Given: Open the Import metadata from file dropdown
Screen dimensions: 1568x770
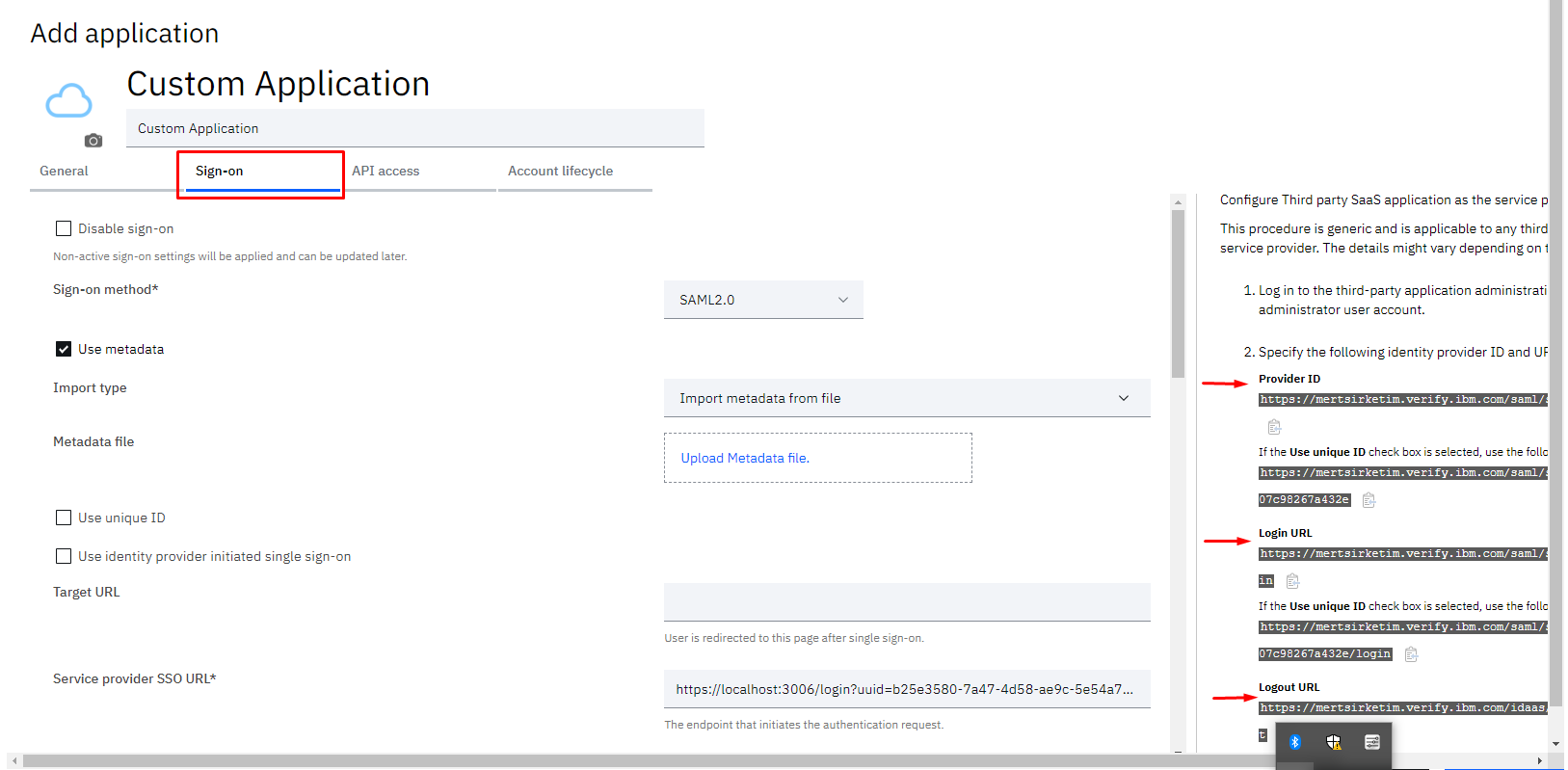Looking at the screenshot, I should [x=907, y=398].
